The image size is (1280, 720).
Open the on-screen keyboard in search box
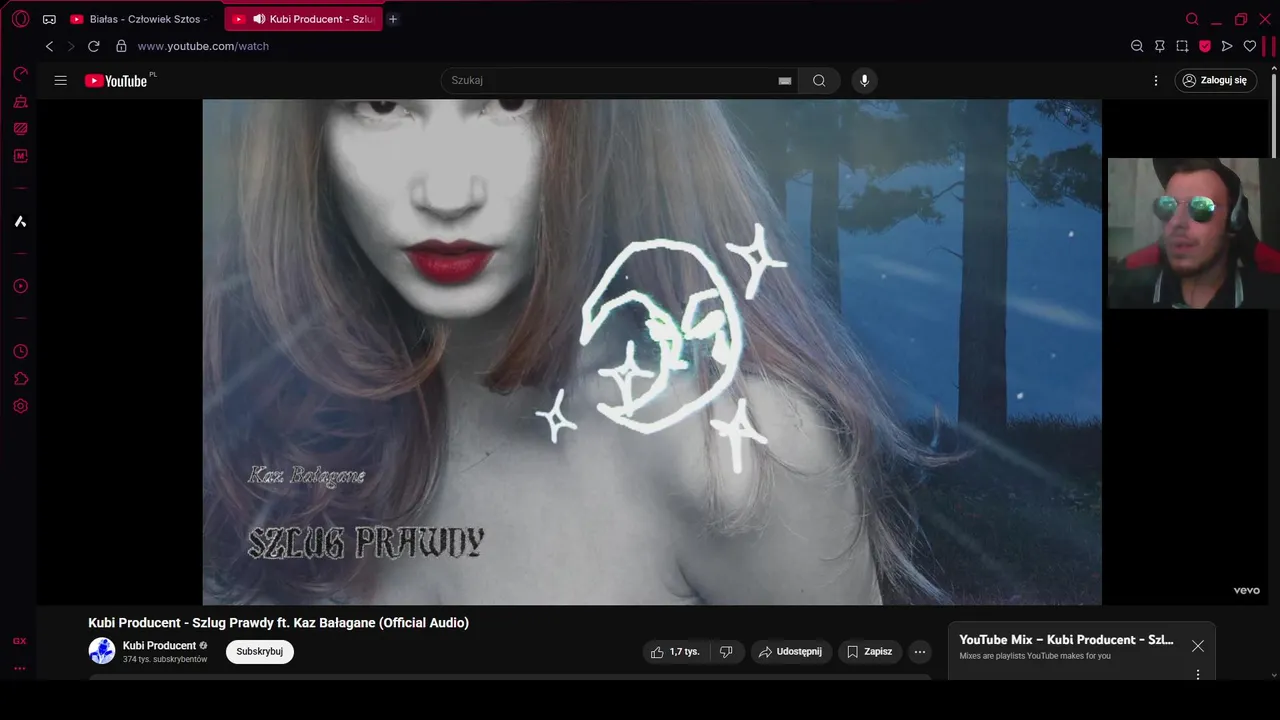point(785,81)
